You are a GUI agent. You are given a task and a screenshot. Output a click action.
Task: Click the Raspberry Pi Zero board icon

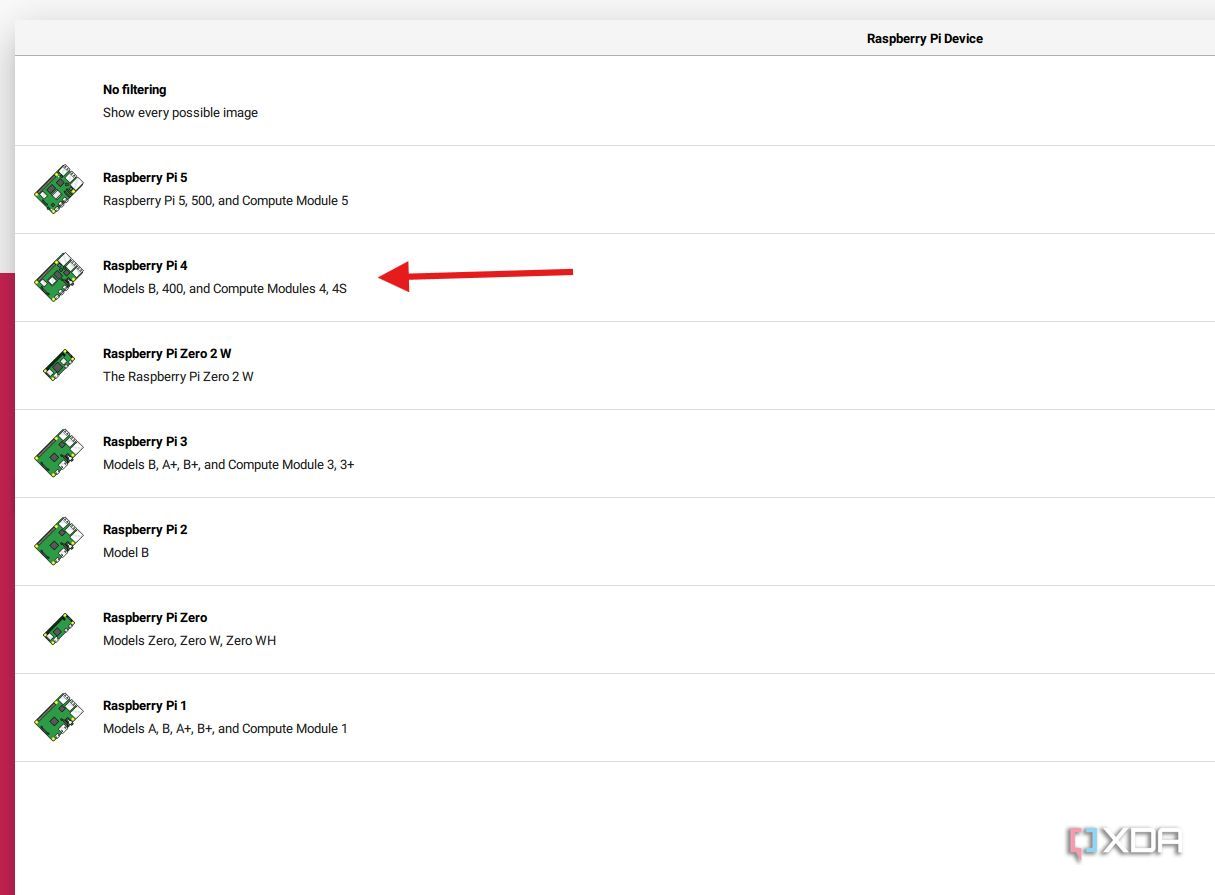(x=59, y=629)
